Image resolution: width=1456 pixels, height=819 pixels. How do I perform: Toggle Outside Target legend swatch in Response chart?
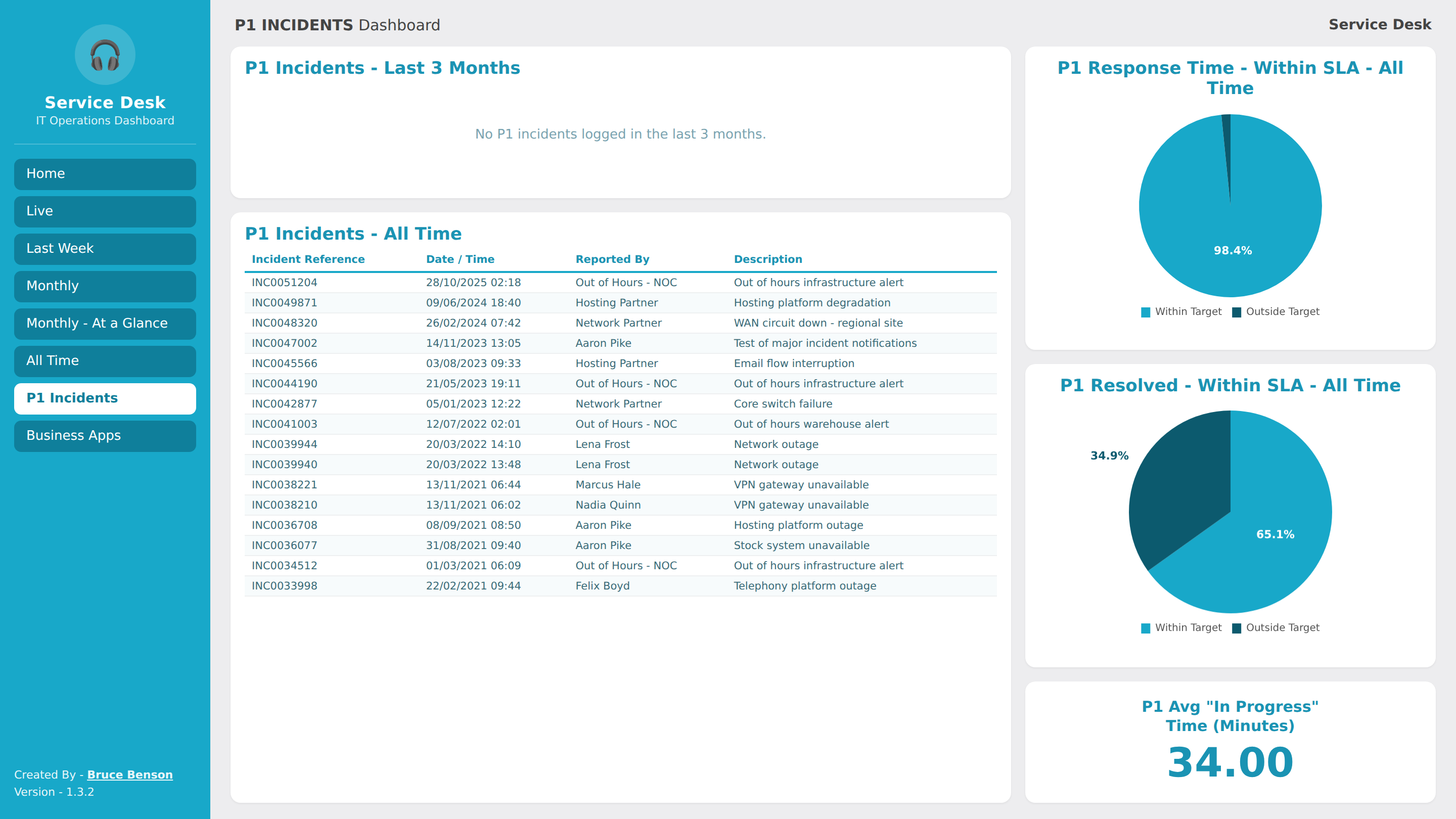pos(1237,312)
